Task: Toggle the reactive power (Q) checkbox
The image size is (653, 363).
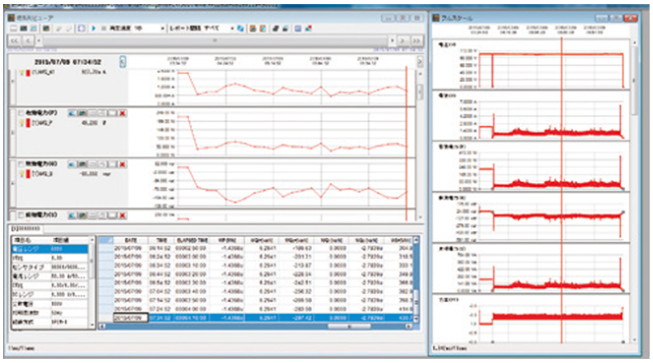Action: click(21, 164)
